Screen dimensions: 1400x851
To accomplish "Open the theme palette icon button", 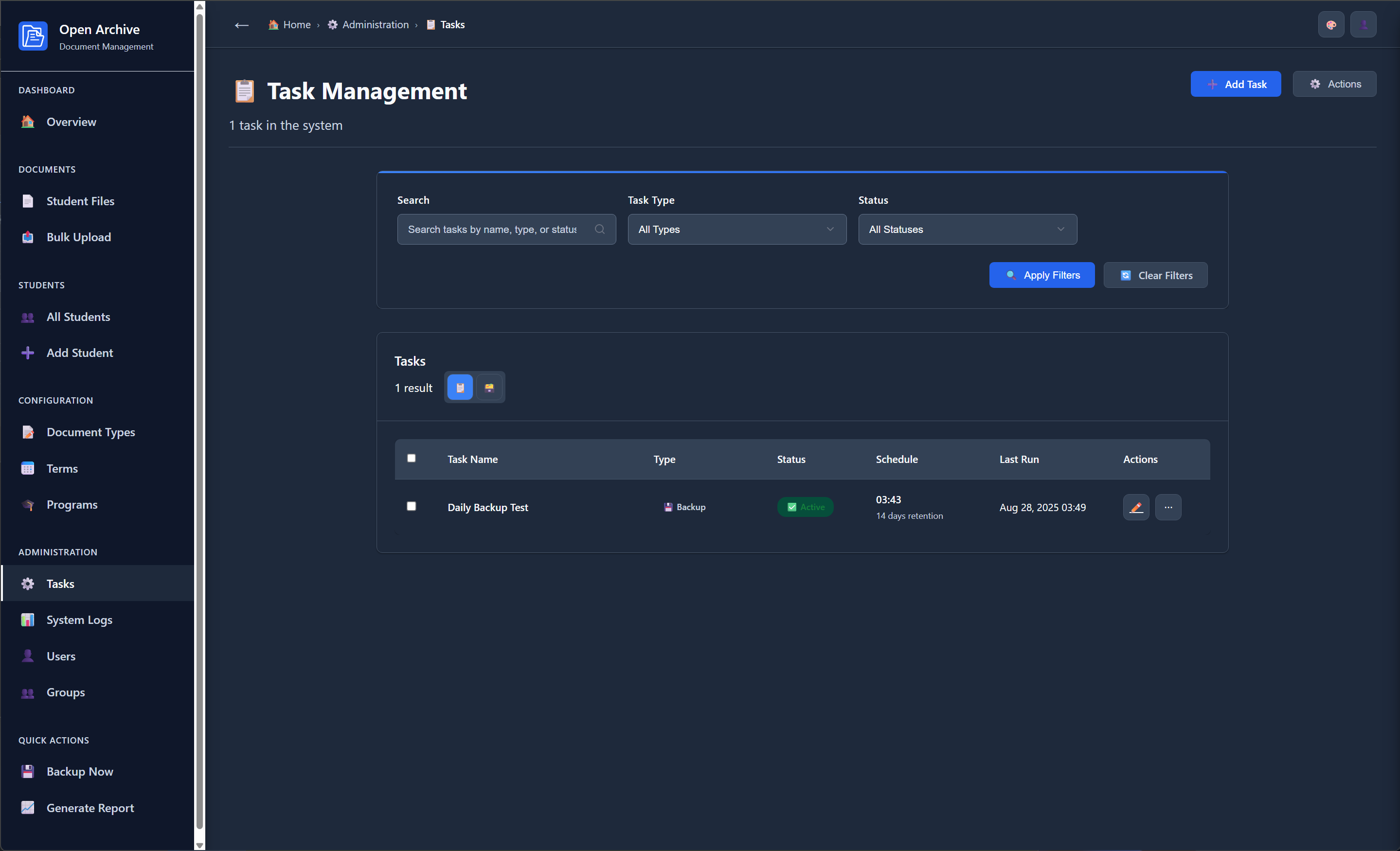I will (x=1331, y=24).
